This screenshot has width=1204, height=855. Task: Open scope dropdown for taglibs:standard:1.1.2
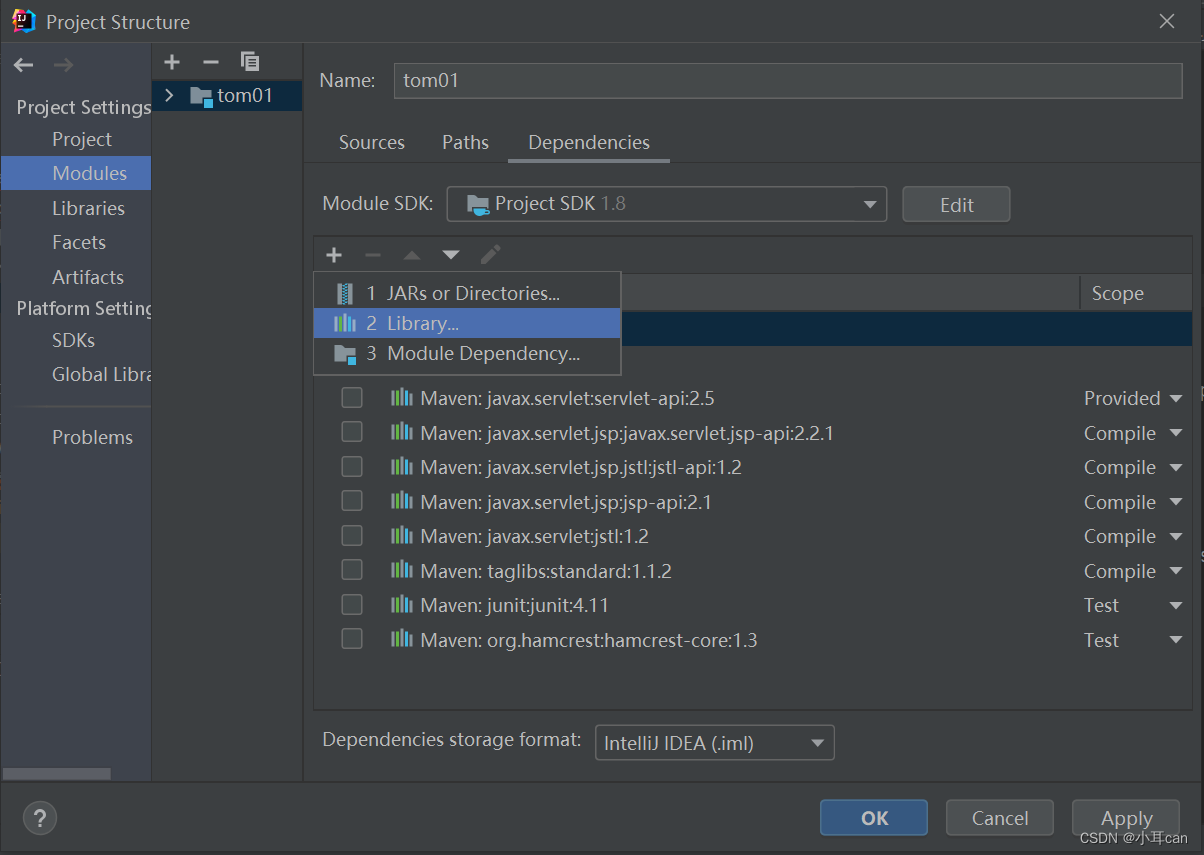(1176, 571)
